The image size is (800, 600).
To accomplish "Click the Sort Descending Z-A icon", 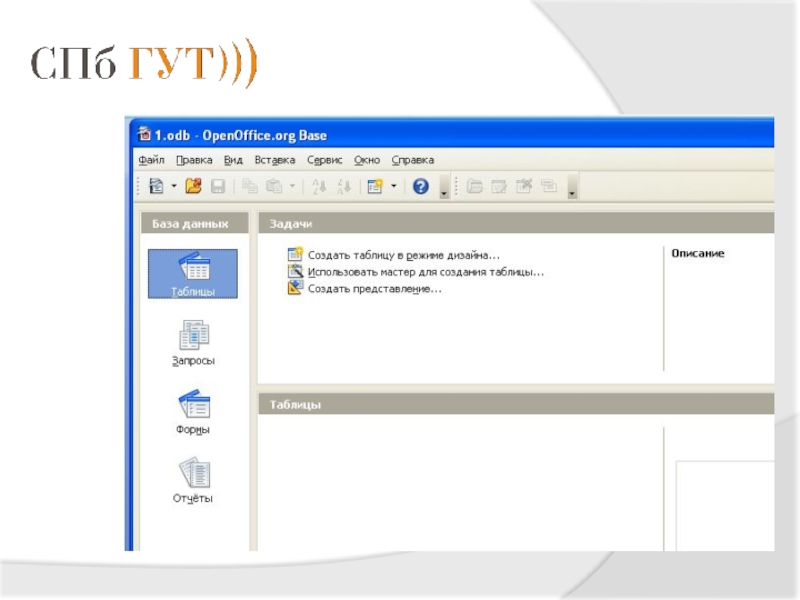I will (x=344, y=187).
